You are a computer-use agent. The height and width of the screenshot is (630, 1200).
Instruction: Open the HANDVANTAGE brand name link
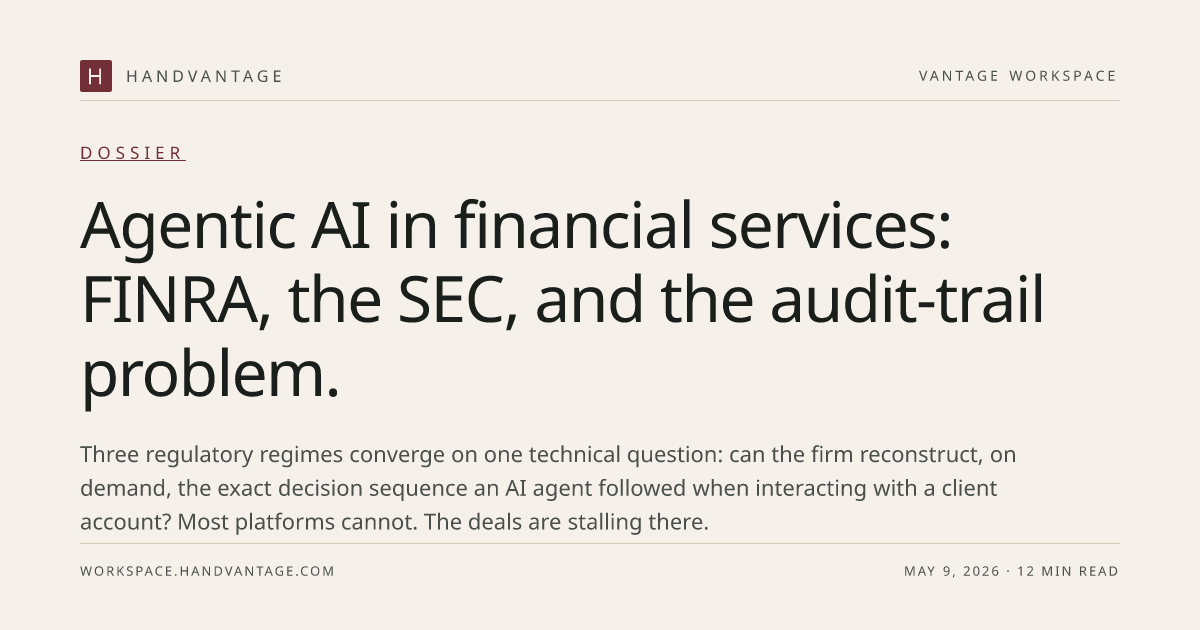point(205,76)
